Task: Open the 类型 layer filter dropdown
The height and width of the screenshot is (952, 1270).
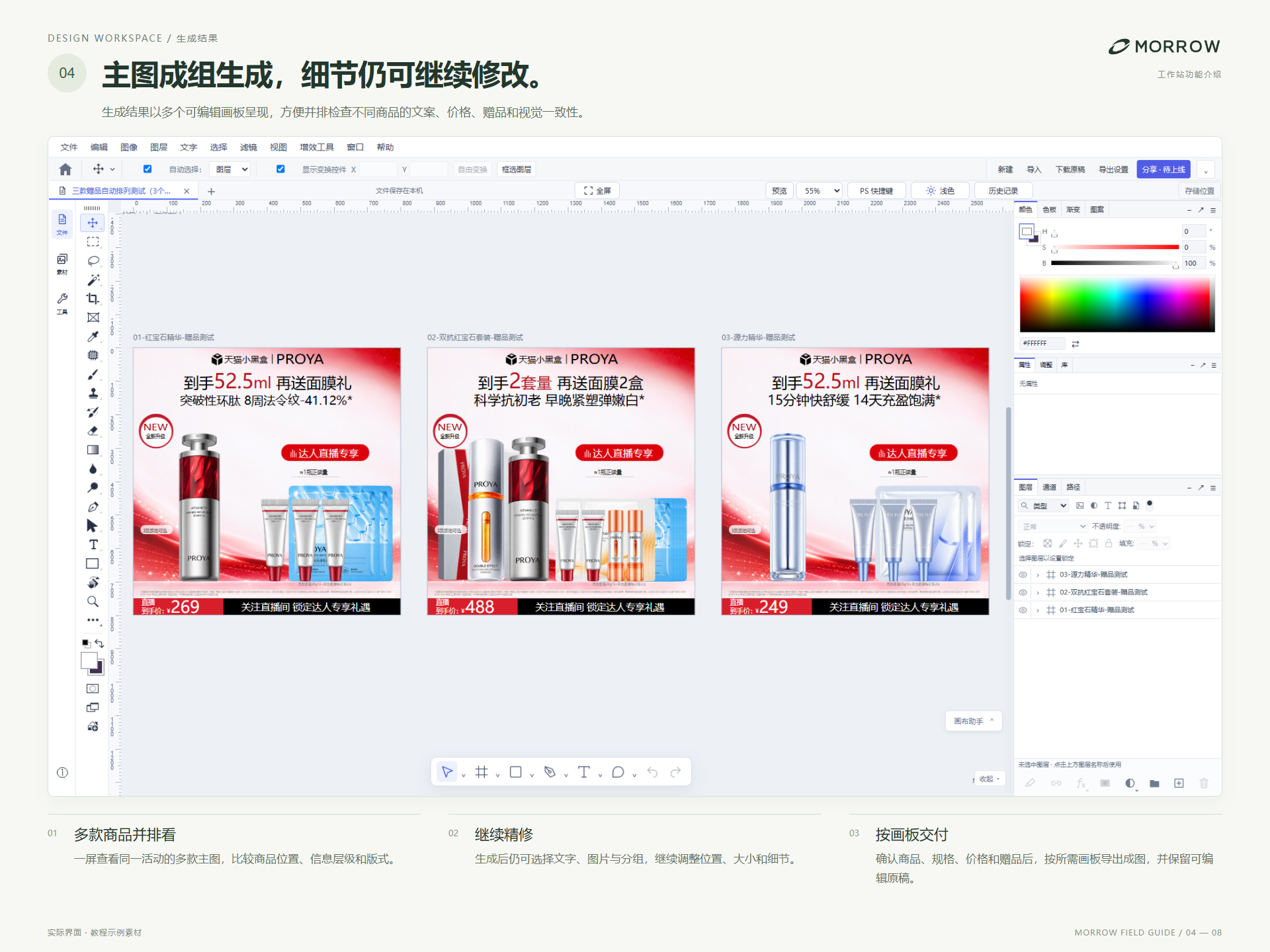Action: [1043, 506]
